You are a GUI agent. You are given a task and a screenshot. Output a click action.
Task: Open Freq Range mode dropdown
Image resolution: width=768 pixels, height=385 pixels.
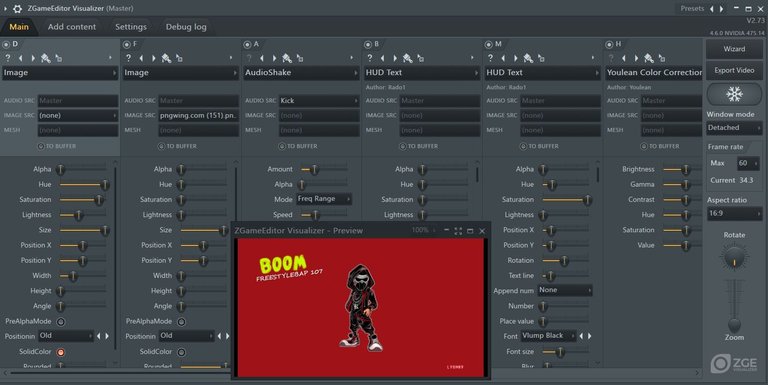coord(324,199)
